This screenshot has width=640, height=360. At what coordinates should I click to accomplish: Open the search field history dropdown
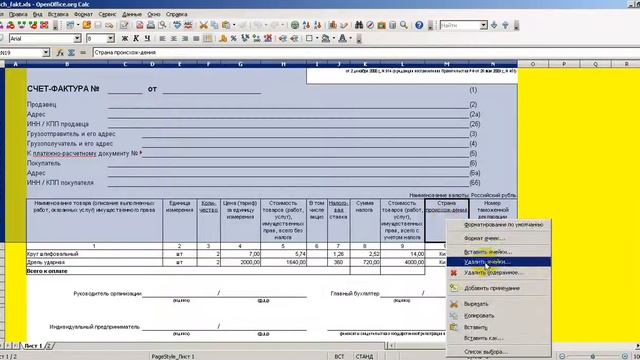484,25
